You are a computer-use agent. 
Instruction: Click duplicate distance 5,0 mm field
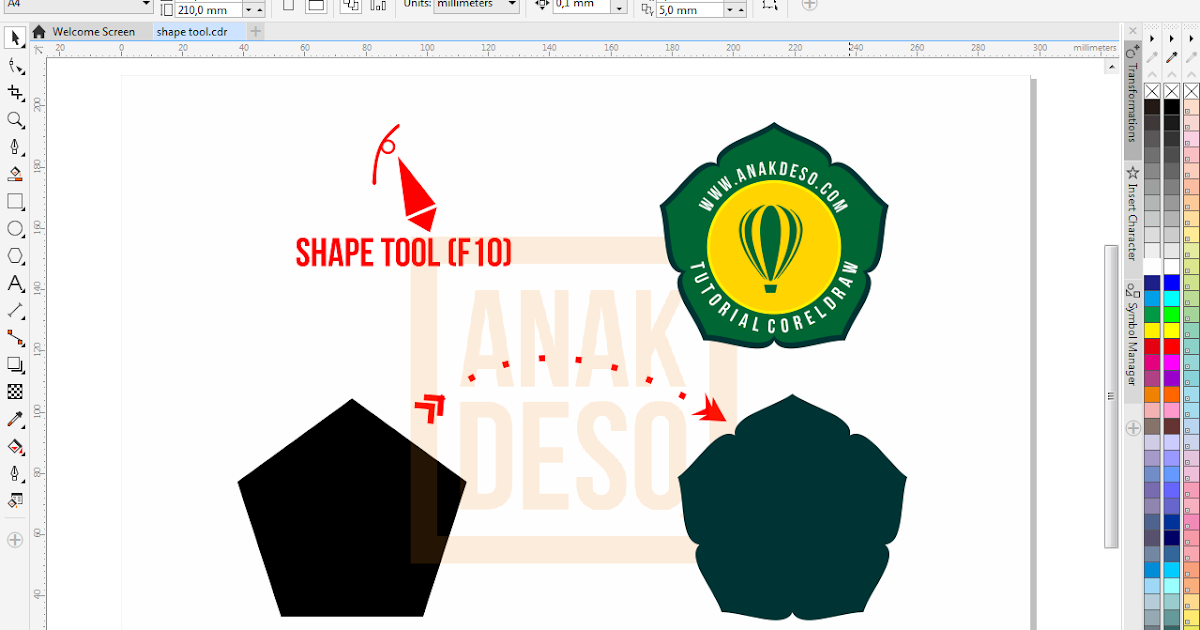tap(690, 9)
